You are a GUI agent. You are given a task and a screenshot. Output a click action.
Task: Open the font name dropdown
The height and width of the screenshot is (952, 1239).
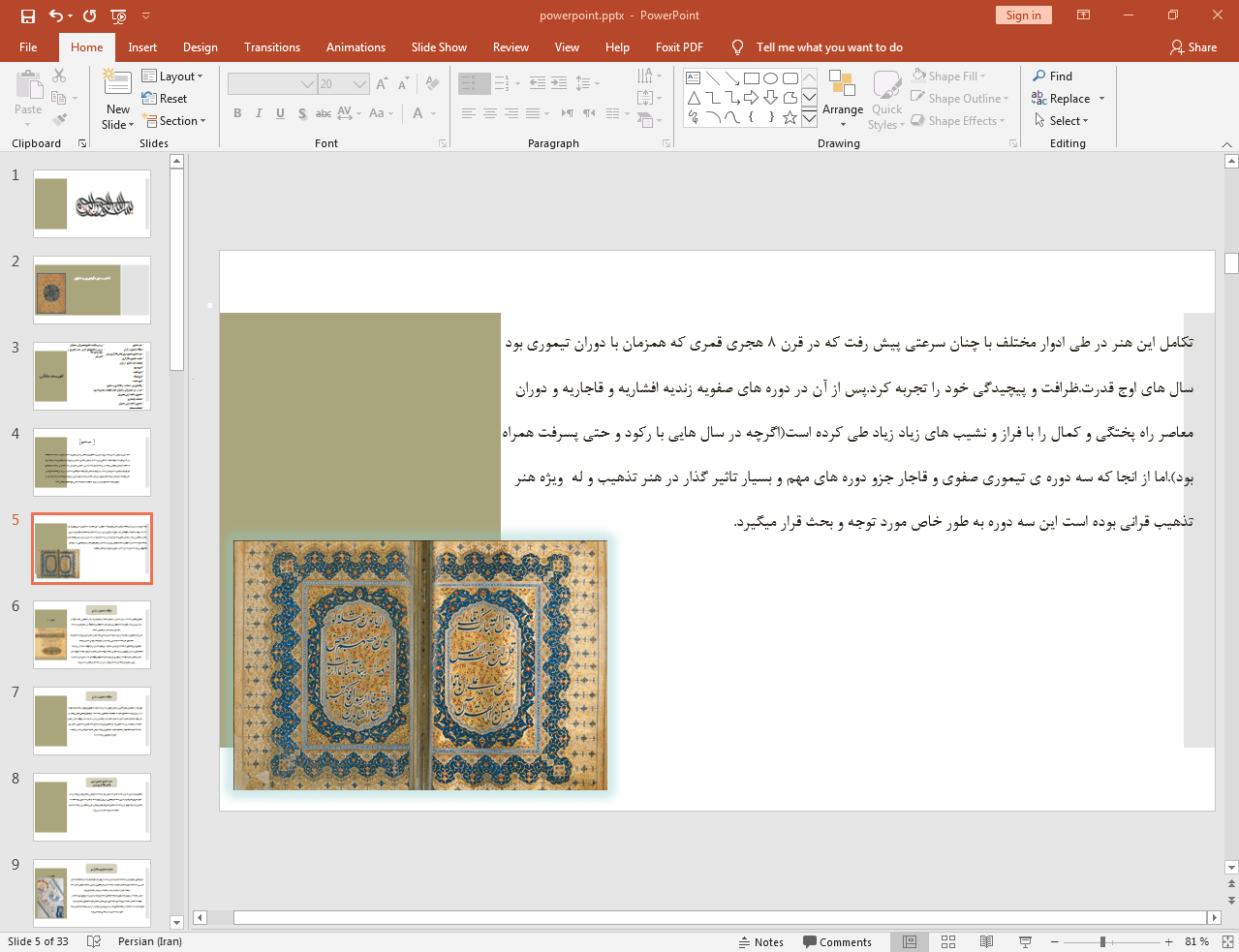coord(307,84)
